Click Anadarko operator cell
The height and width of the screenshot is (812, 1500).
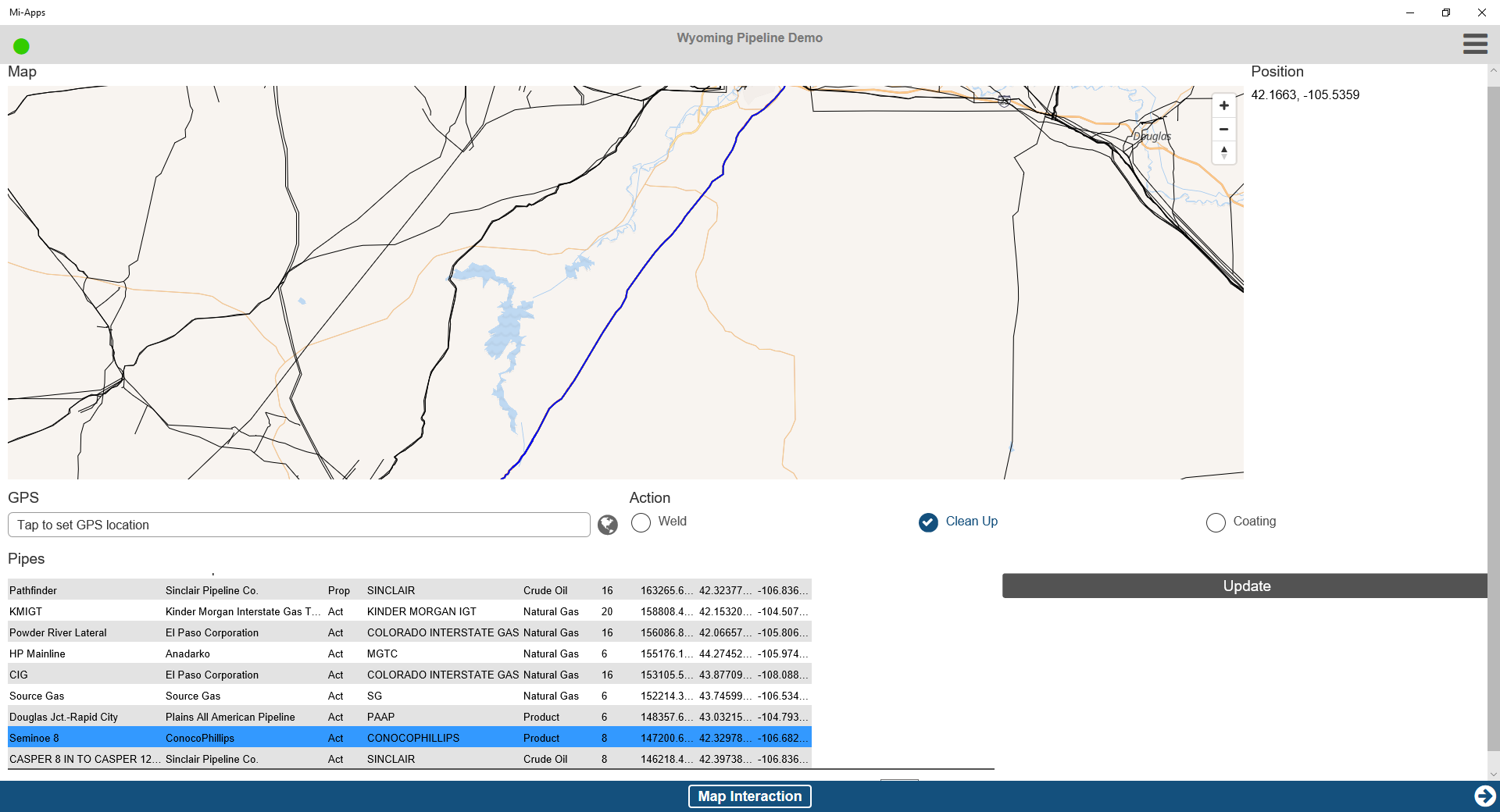click(187, 654)
